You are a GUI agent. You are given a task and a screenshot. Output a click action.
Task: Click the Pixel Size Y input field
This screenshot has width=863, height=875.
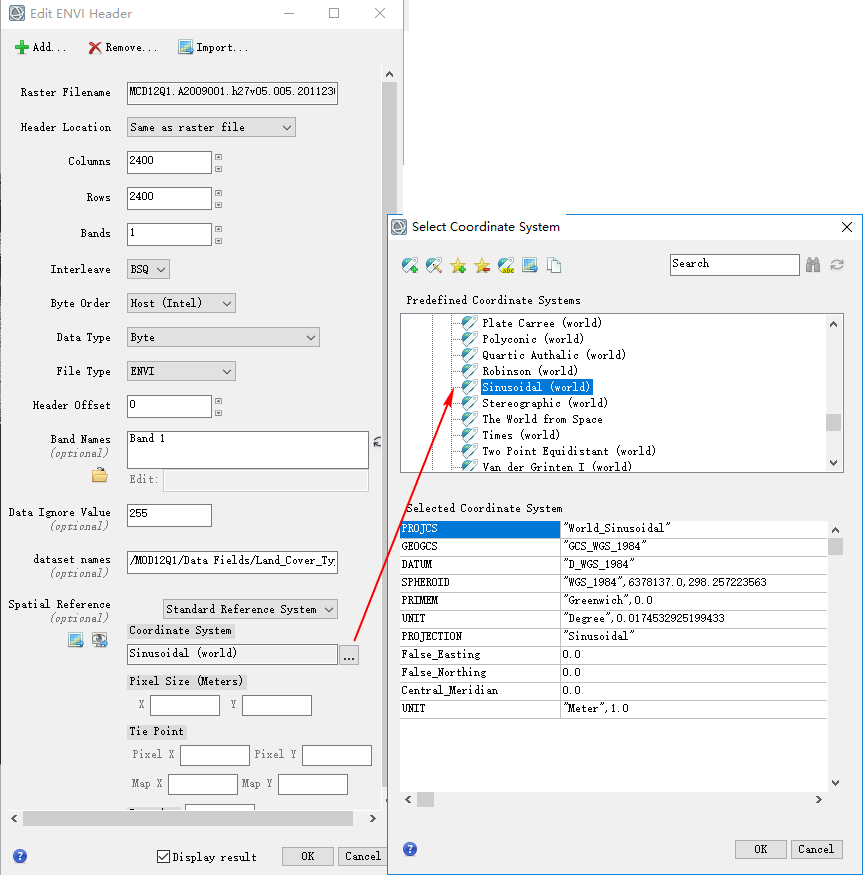click(277, 705)
